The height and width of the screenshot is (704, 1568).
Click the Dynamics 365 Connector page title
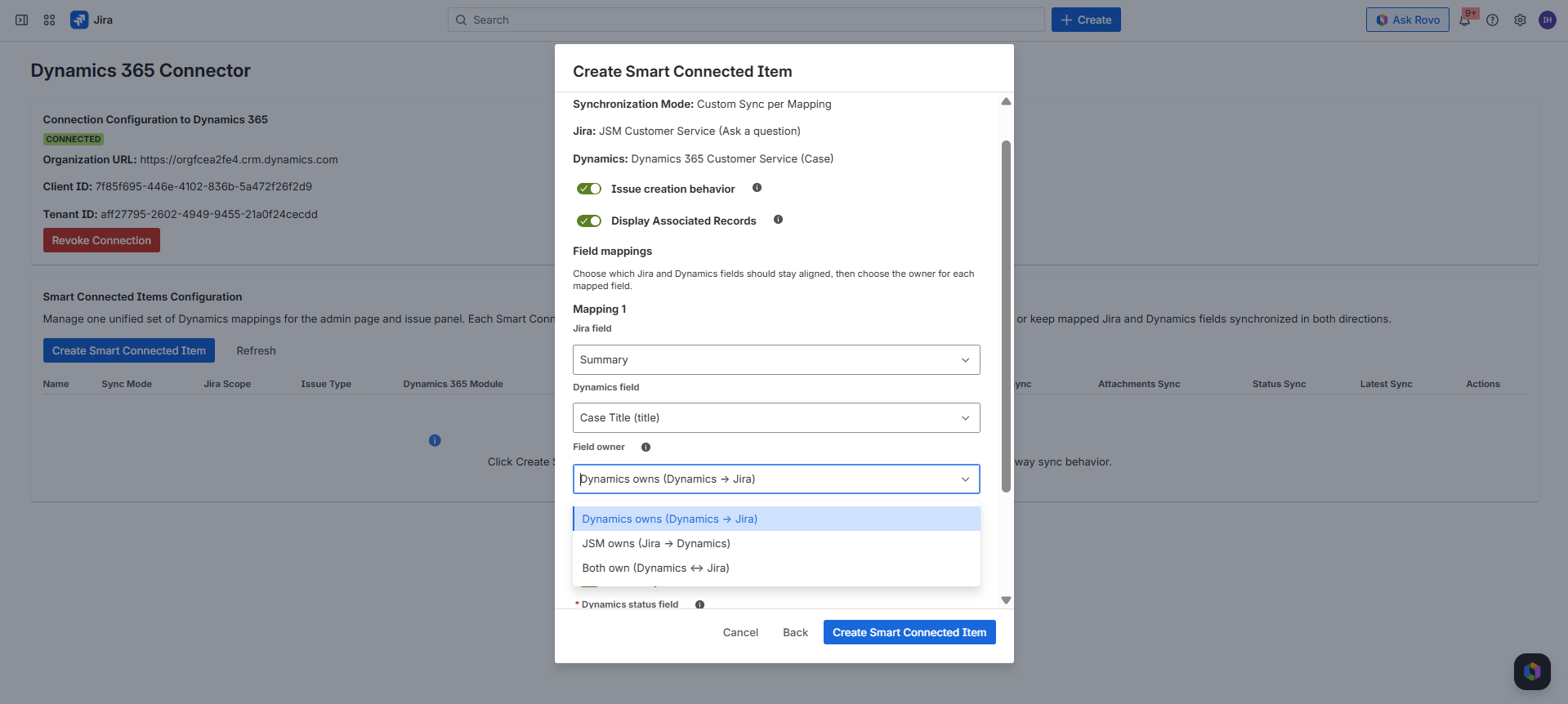tap(141, 70)
